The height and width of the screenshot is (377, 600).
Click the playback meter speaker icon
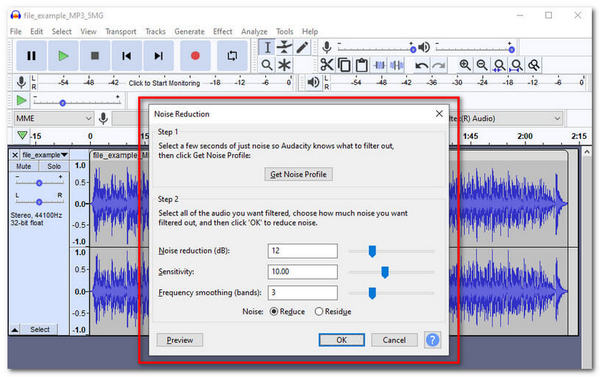[313, 82]
